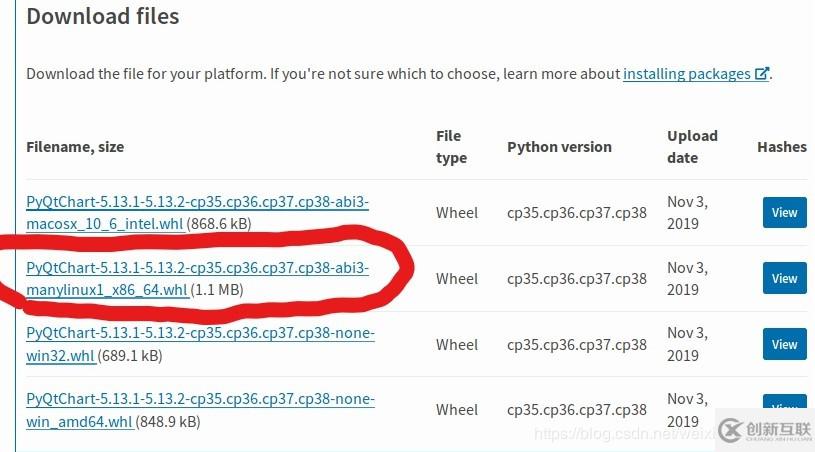Click the File type column header
815x452 pixels.
450,146
